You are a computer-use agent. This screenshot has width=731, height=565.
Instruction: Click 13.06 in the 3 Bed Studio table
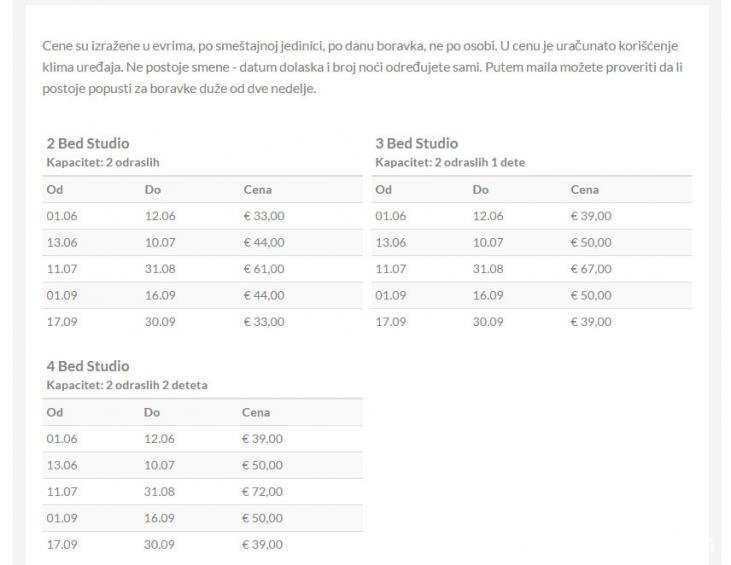click(391, 243)
